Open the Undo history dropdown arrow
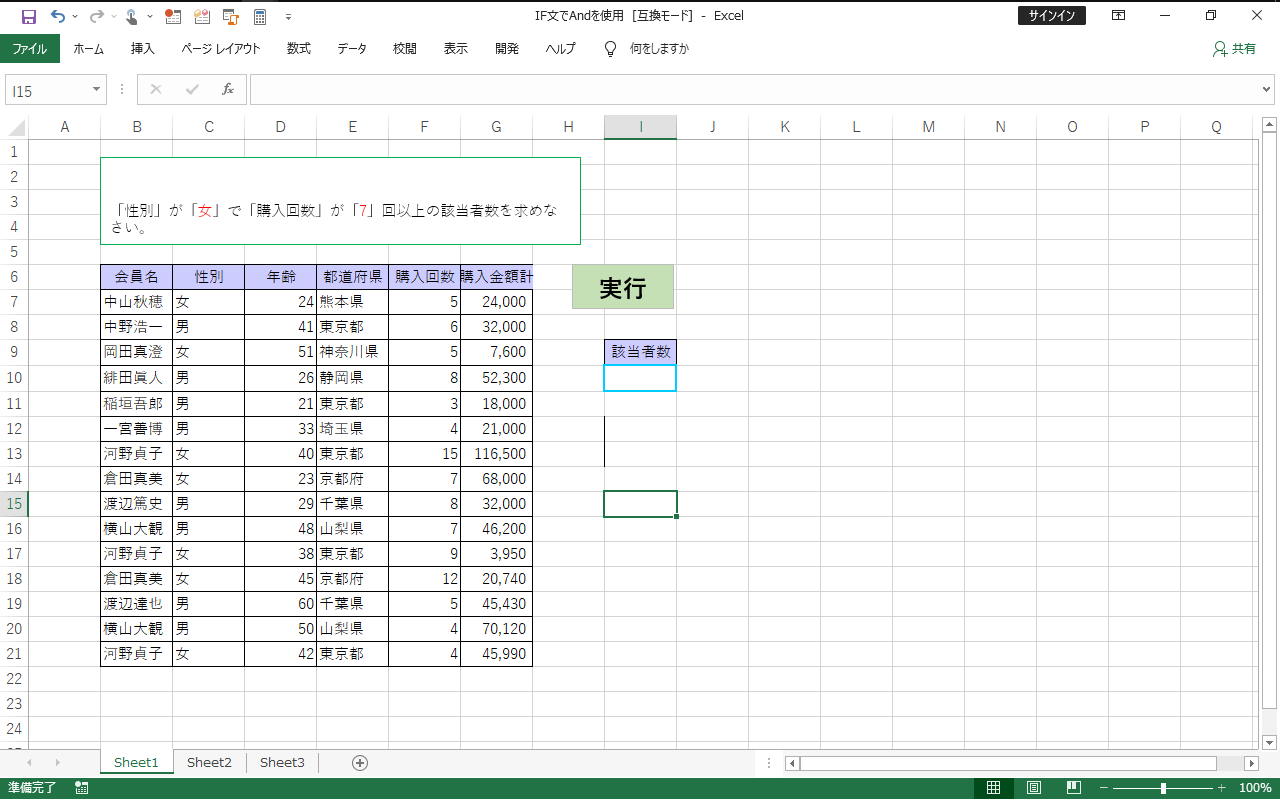1280x800 pixels. pos(74,17)
